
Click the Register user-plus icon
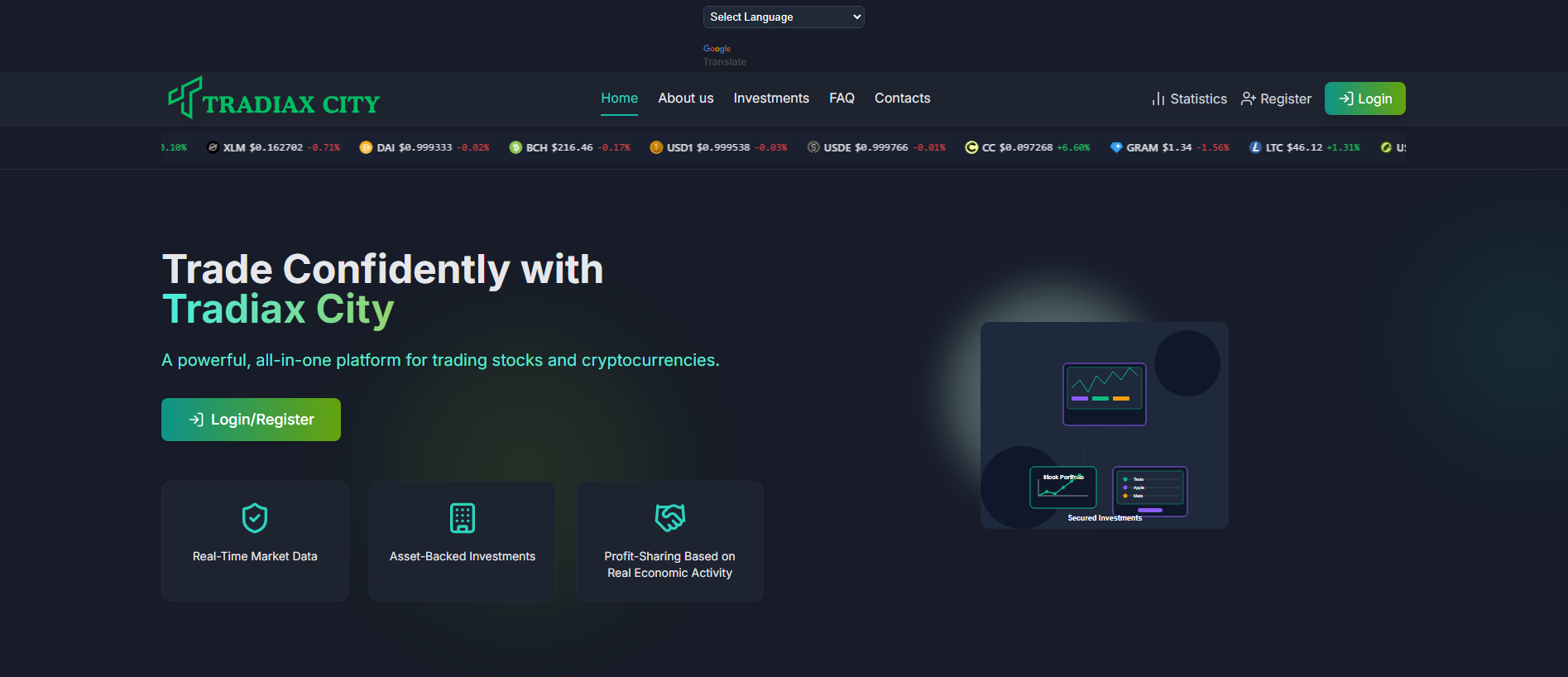(1249, 99)
